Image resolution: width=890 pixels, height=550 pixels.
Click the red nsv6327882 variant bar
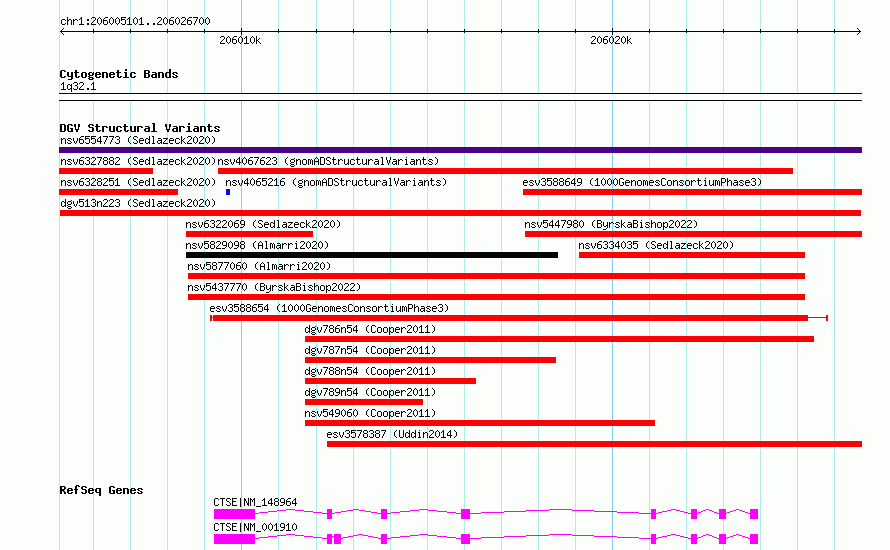click(x=106, y=171)
